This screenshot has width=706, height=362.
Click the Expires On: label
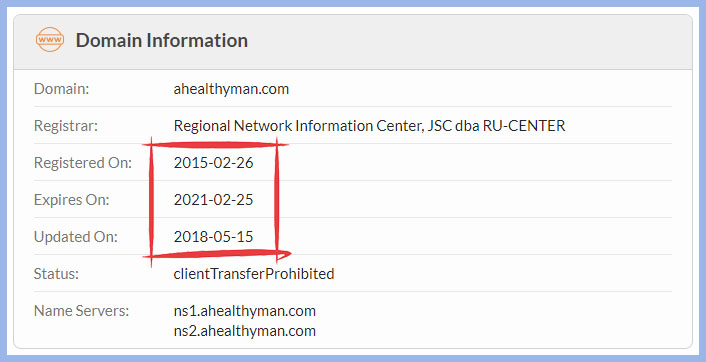pyautogui.click(x=72, y=199)
